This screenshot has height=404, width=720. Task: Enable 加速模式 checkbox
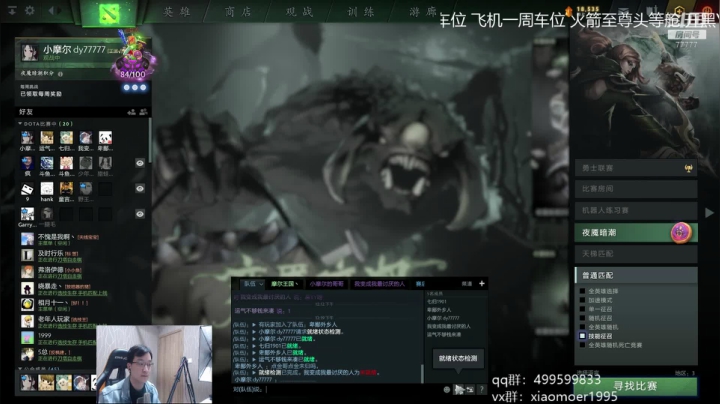[582, 300]
